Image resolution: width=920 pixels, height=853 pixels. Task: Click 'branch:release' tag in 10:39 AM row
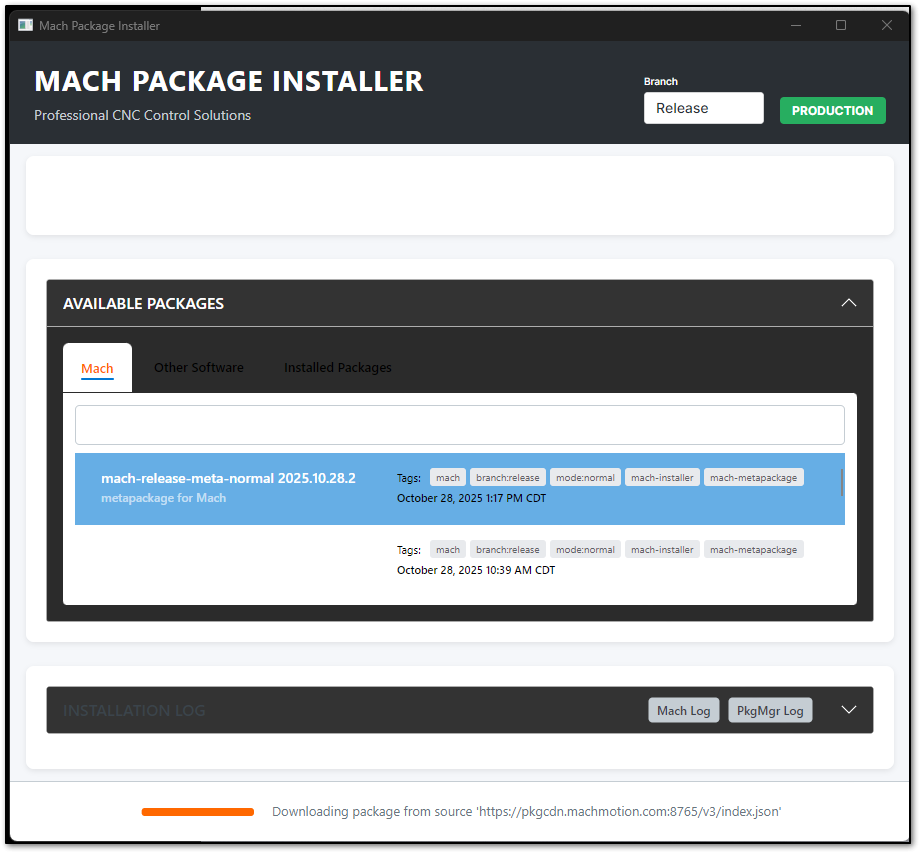[x=508, y=550]
